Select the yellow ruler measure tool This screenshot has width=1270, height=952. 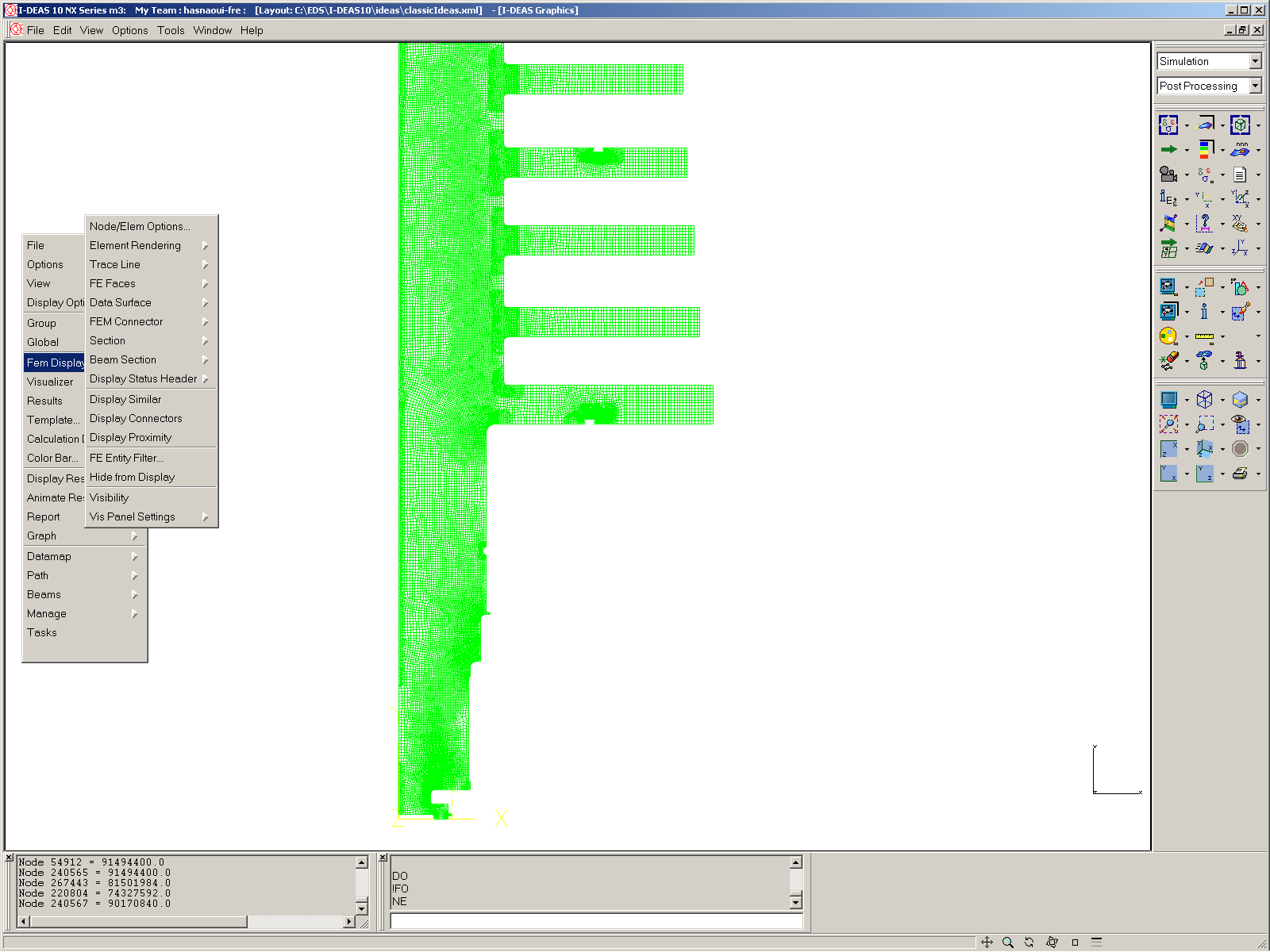[1204, 336]
